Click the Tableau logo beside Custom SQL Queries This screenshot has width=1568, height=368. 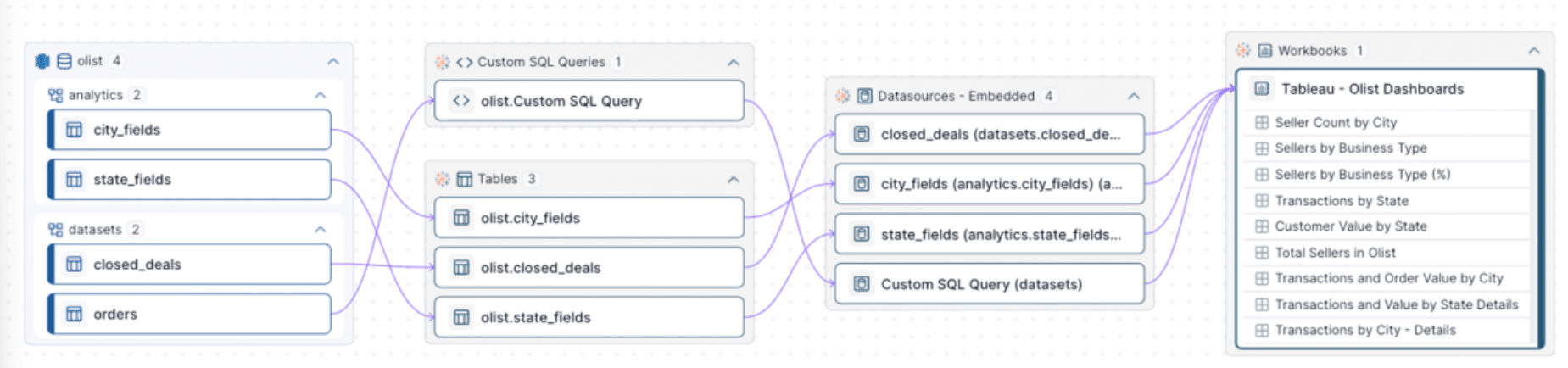[443, 62]
